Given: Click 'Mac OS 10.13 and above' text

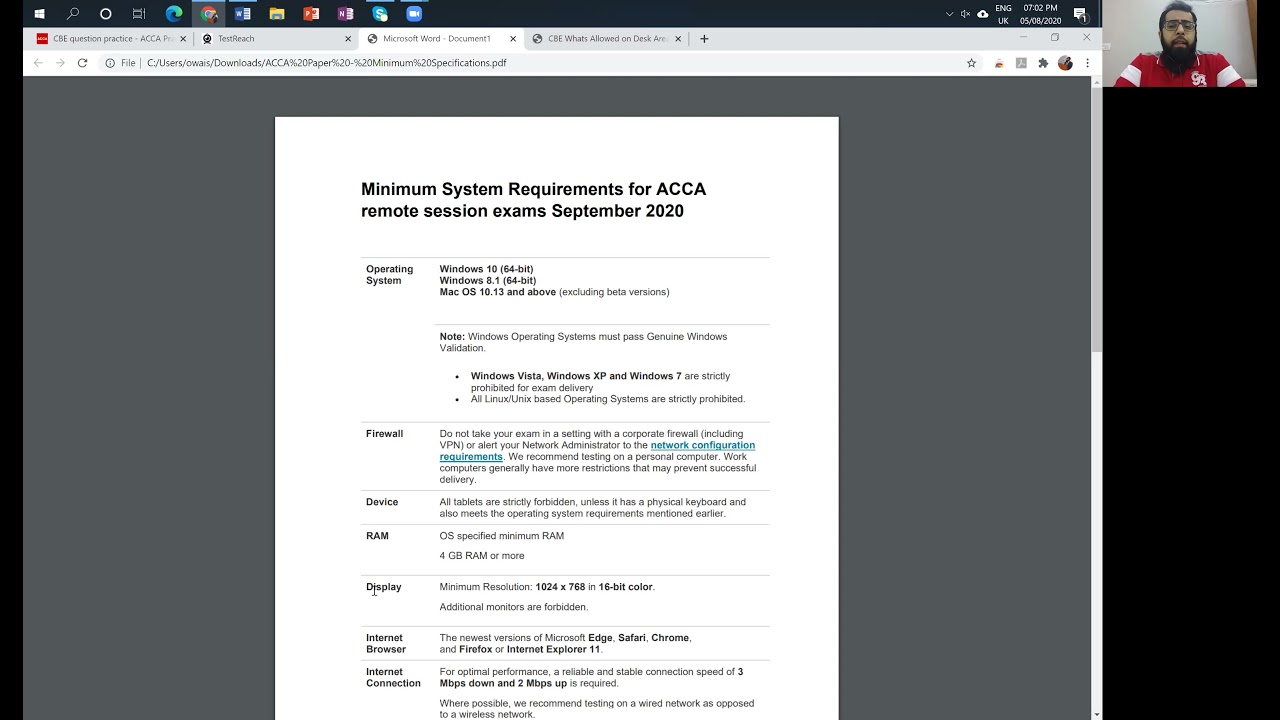Looking at the screenshot, I should tap(497, 292).
